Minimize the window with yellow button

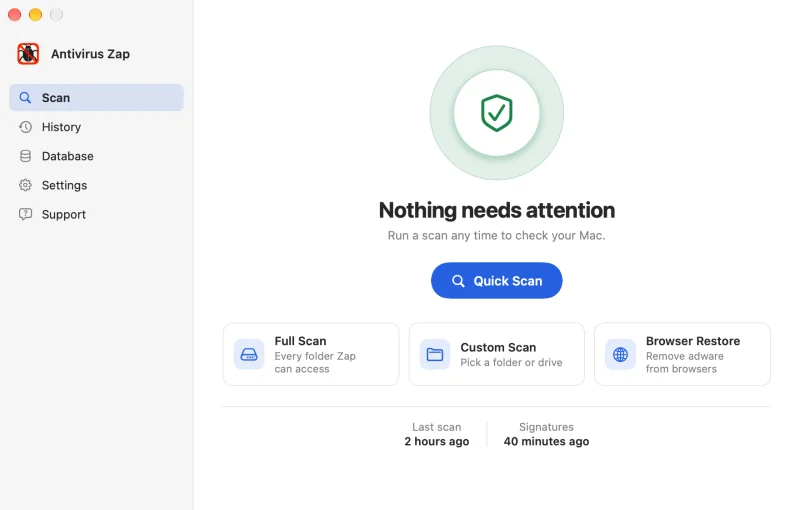coord(35,15)
